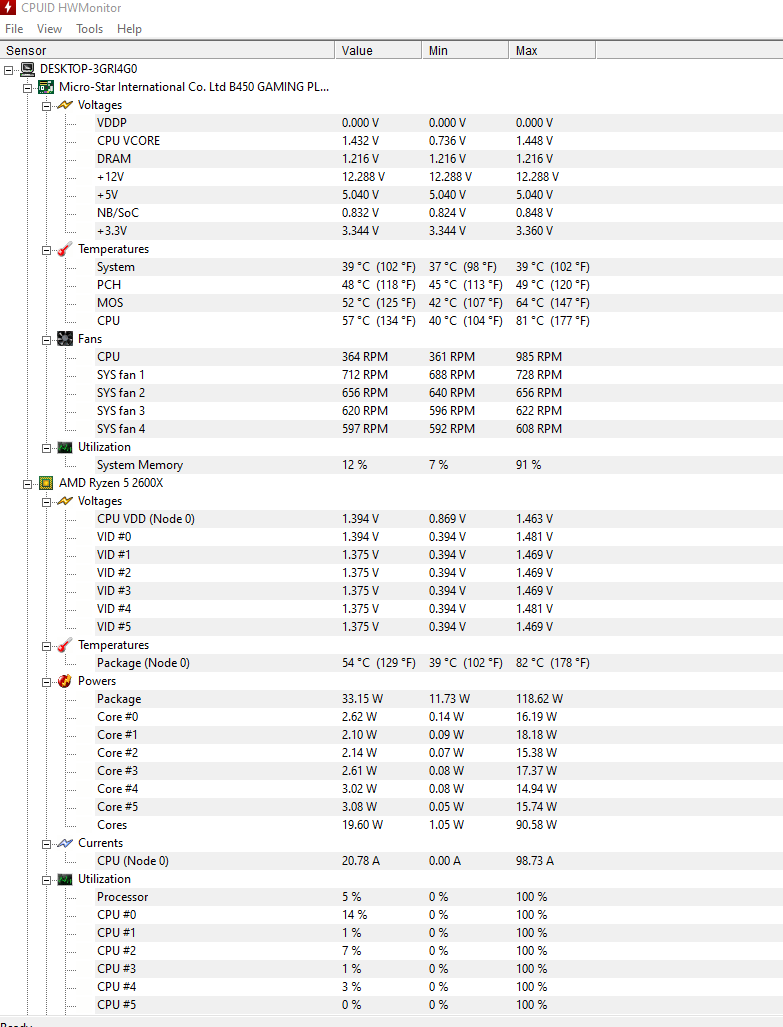Collapse the DESKTOP-3GRI4G0 root node
The image size is (783, 1027).
coord(10,69)
